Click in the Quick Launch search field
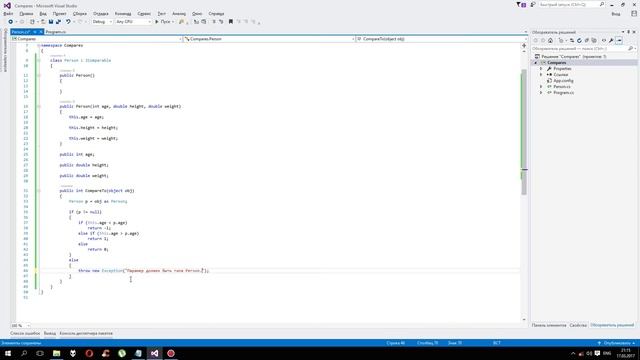Image resolution: width=640 pixels, height=360 pixels. [x=571, y=4]
